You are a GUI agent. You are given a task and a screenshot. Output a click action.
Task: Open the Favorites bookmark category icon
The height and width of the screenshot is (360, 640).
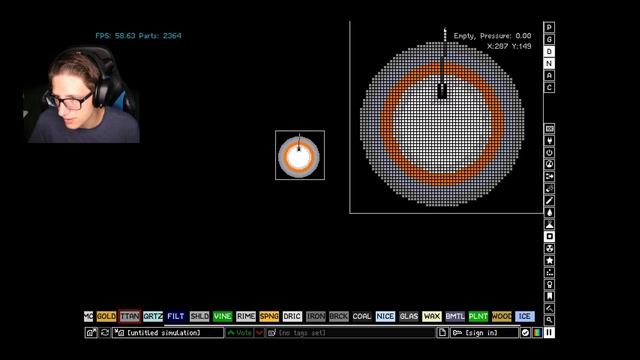(x=549, y=296)
